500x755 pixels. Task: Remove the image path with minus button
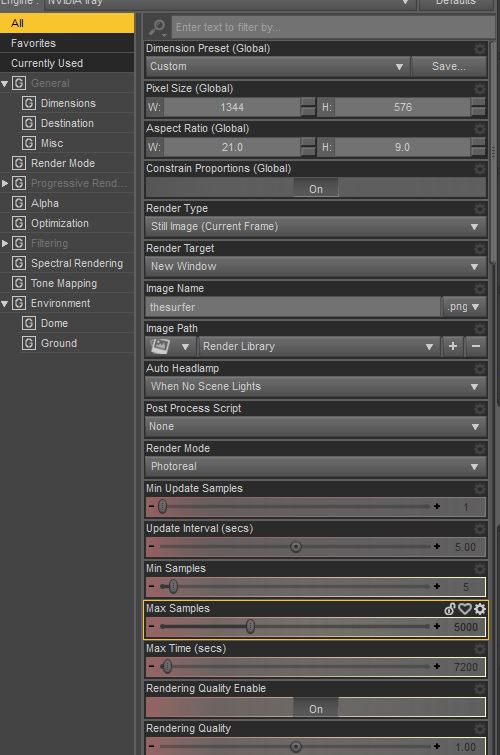pos(476,346)
